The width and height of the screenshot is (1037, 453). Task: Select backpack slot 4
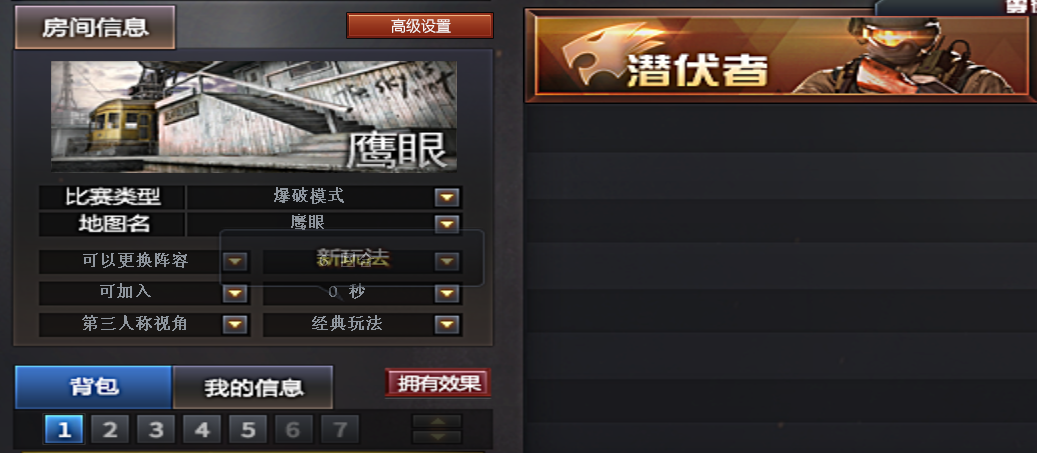click(202, 431)
